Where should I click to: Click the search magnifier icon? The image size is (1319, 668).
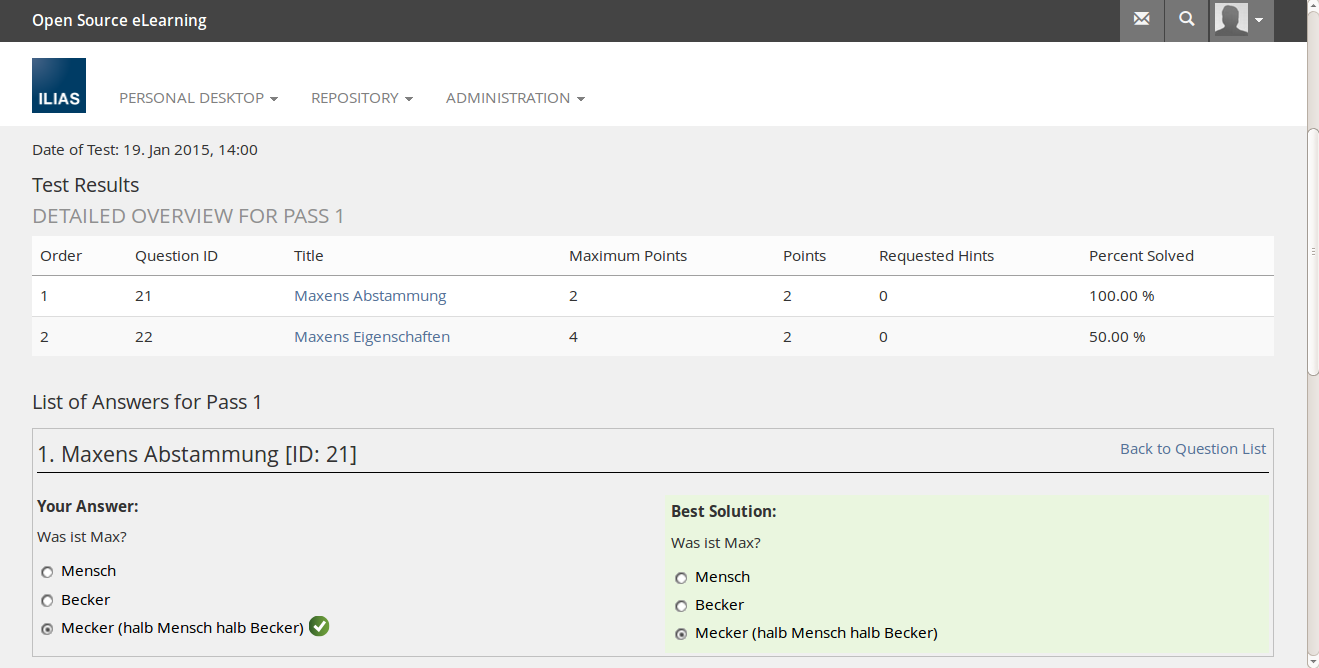[1187, 20]
